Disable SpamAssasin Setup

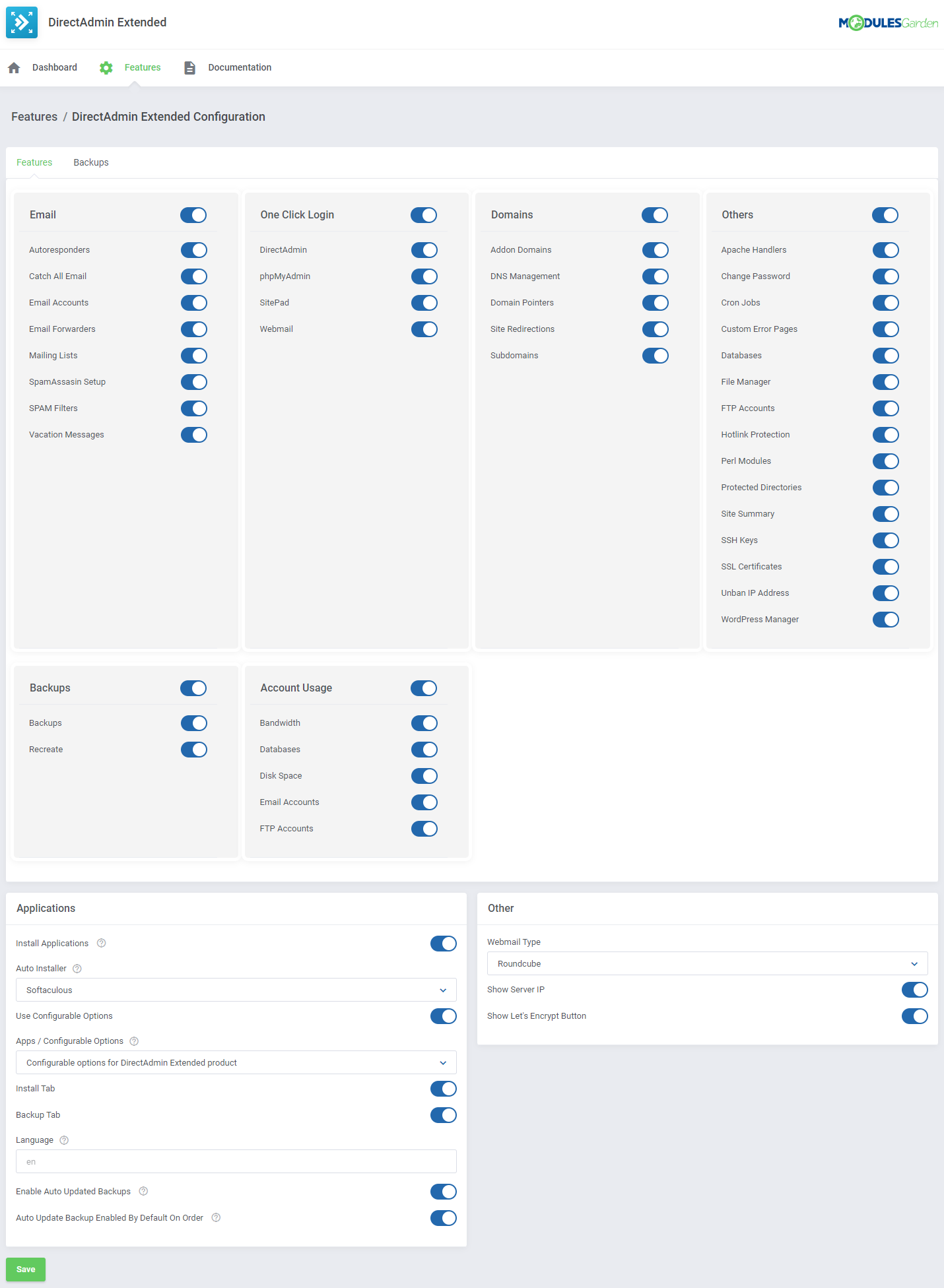pyautogui.click(x=194, y=382)
